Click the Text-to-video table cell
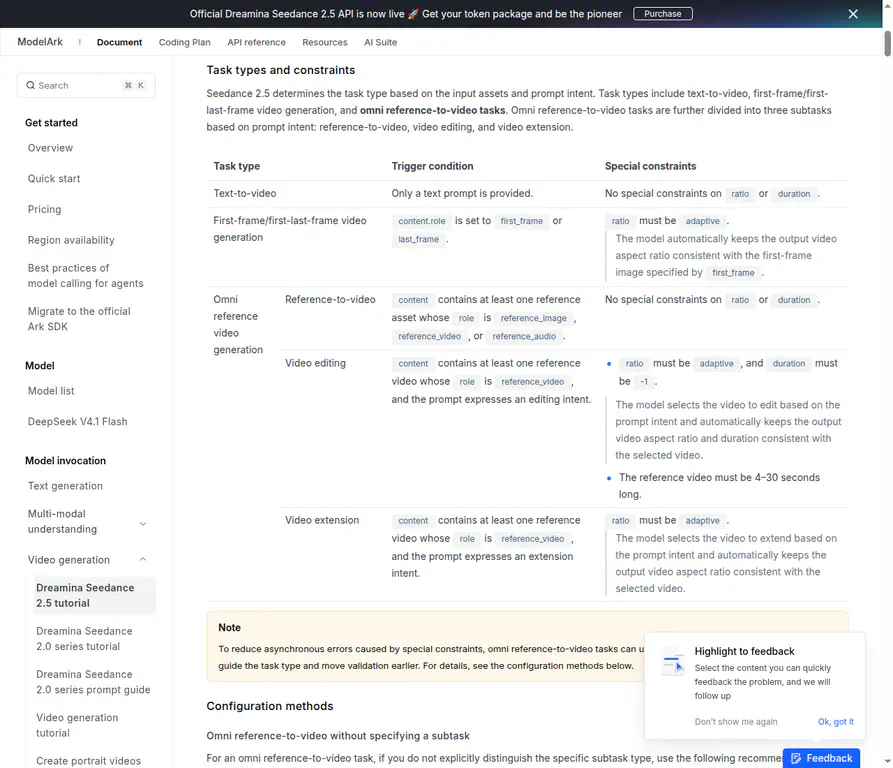 pyautogui.click(x=245, y=194)
